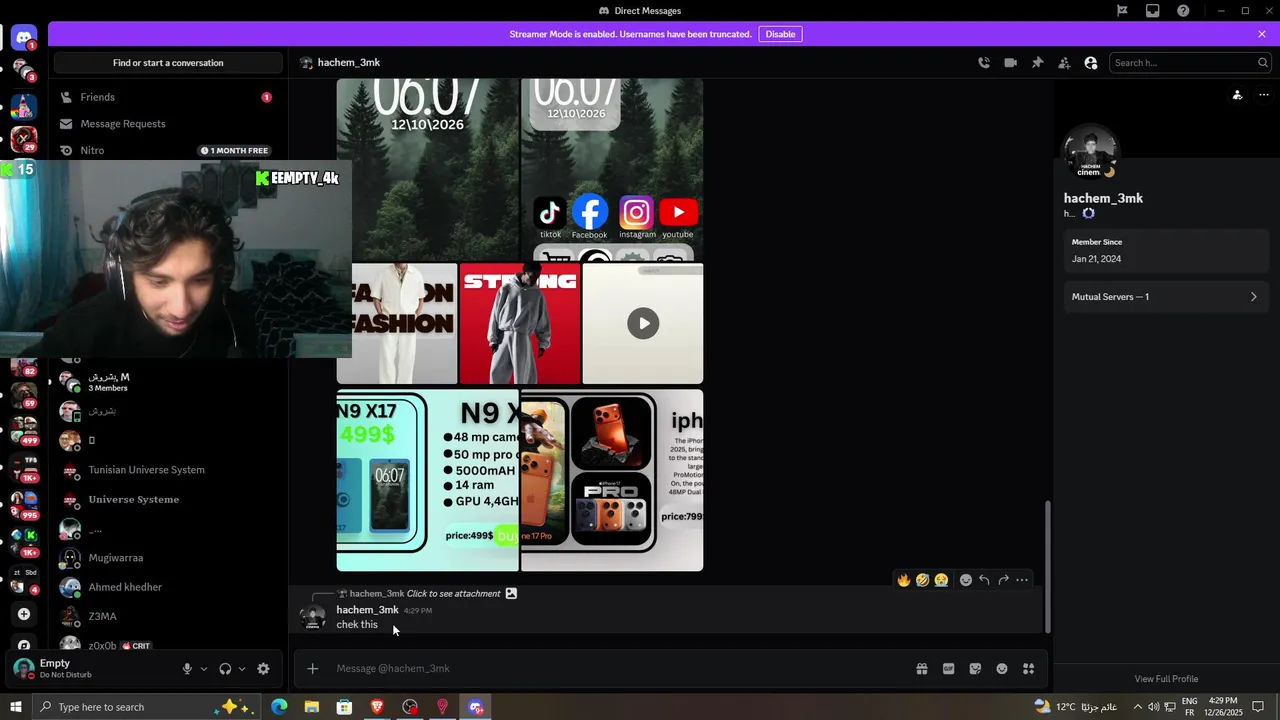Open Z3MA direct message

pyautogui.click(x=166, y=616)
